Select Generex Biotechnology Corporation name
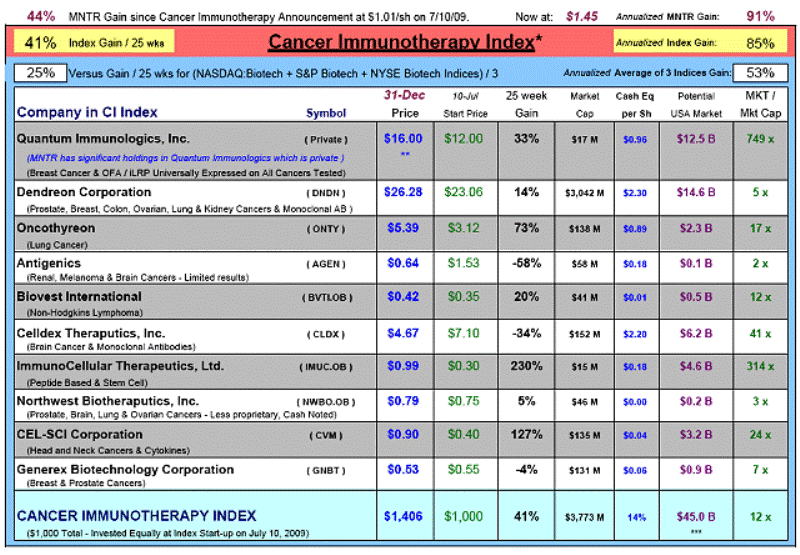Screen dimensions: 800x555 click(x=125, y=470)
